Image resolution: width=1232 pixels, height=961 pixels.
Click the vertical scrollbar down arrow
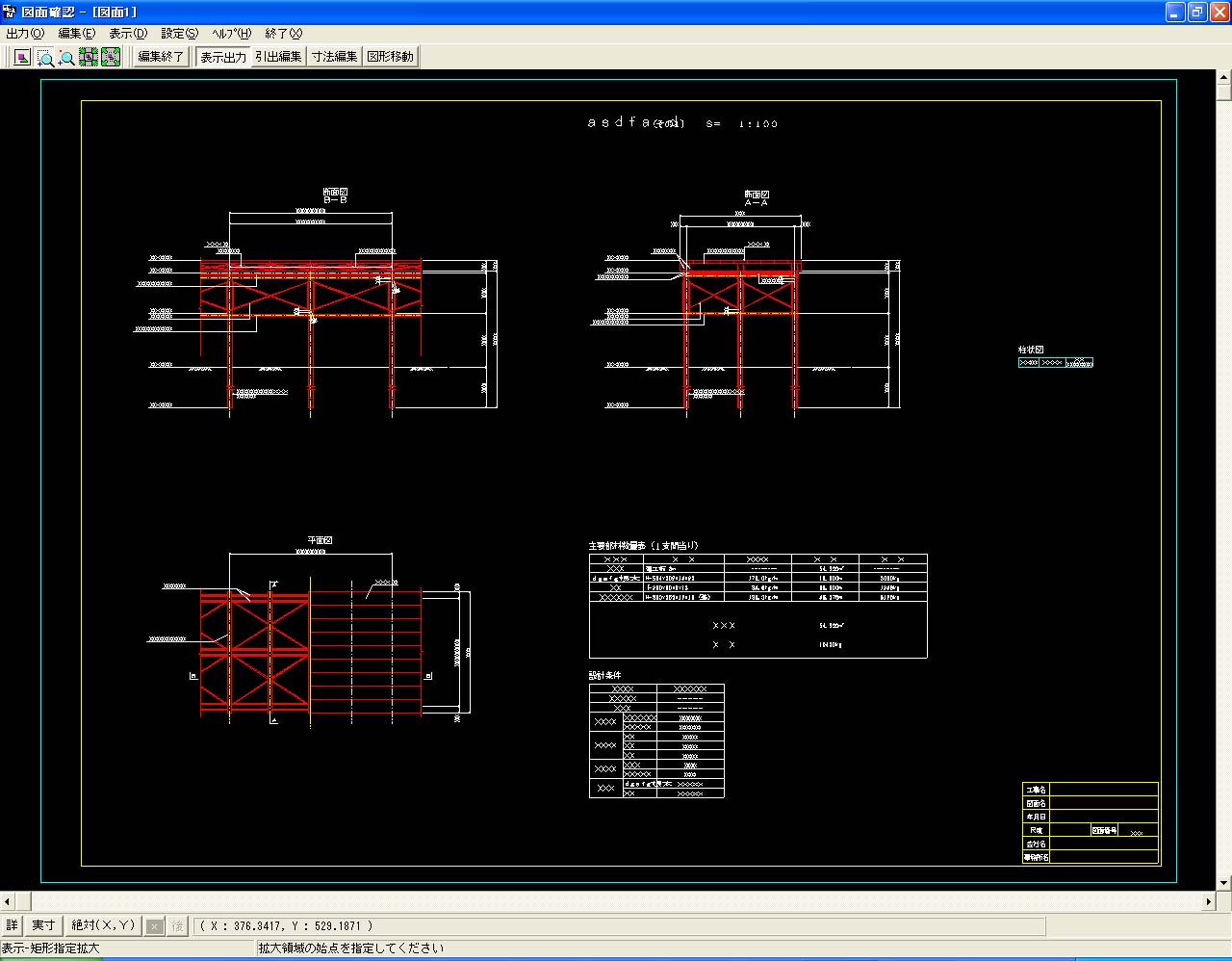[1224, 883]
